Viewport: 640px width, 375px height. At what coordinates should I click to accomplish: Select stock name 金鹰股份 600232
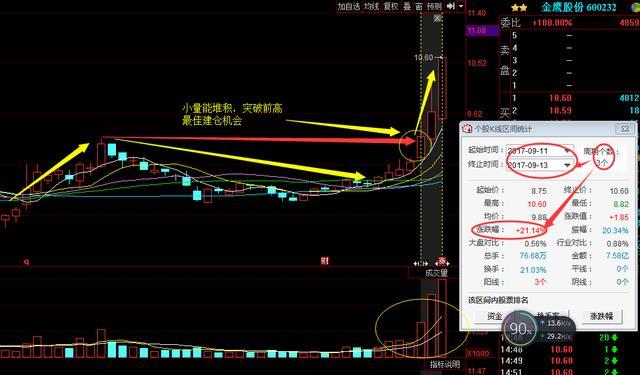[579, 7]
